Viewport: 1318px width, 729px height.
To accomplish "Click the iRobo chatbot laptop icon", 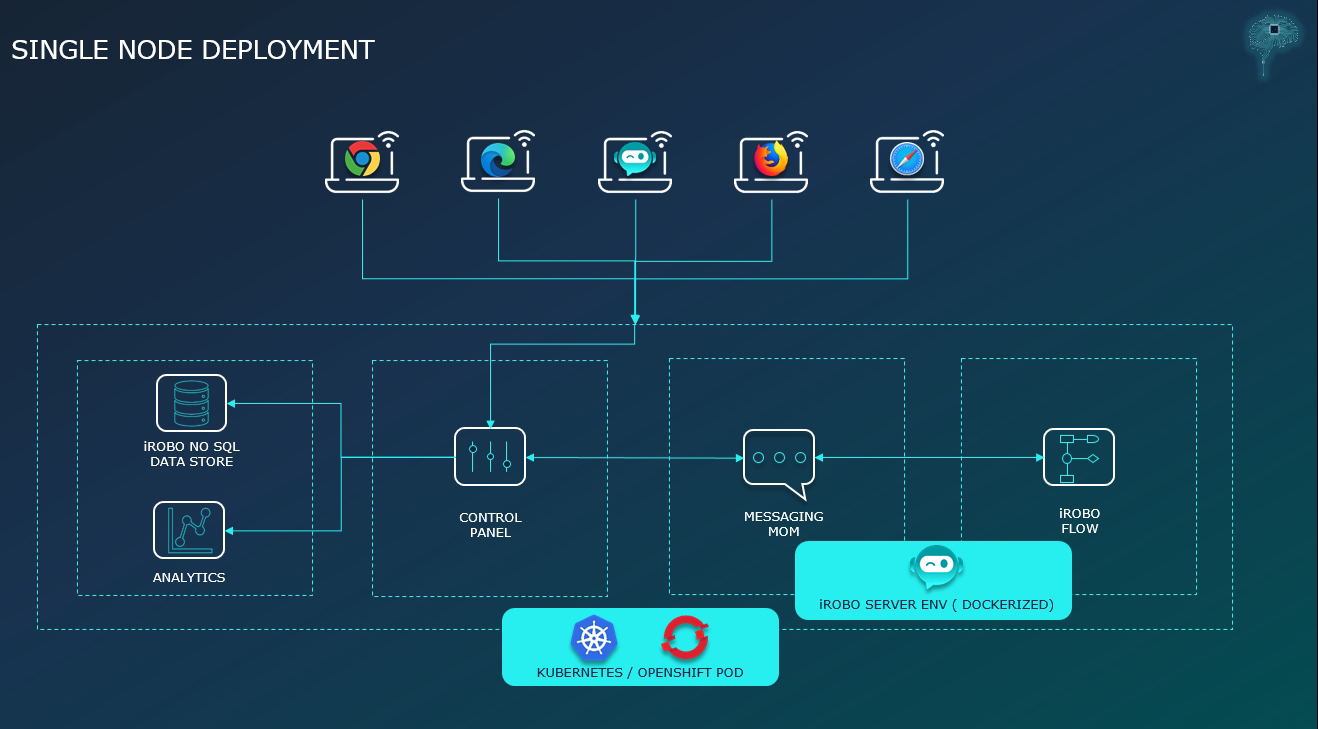I will click(635, 161).
